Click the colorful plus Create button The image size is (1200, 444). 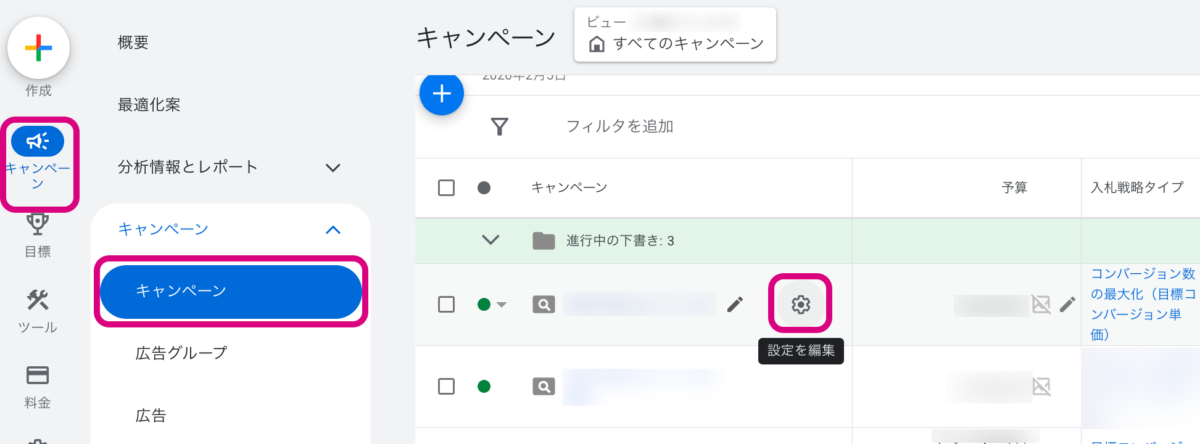[x=38, y=47]
